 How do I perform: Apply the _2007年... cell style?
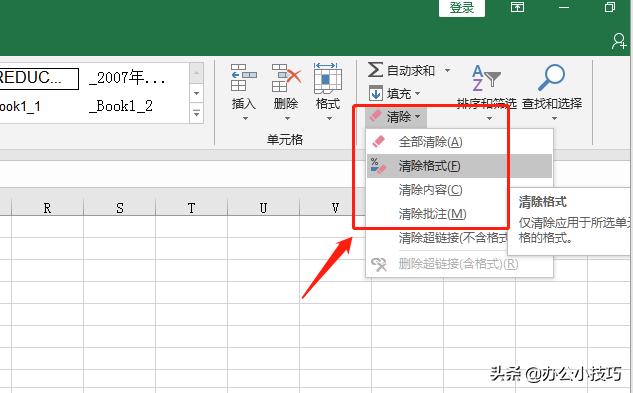(x=128, y=78)
